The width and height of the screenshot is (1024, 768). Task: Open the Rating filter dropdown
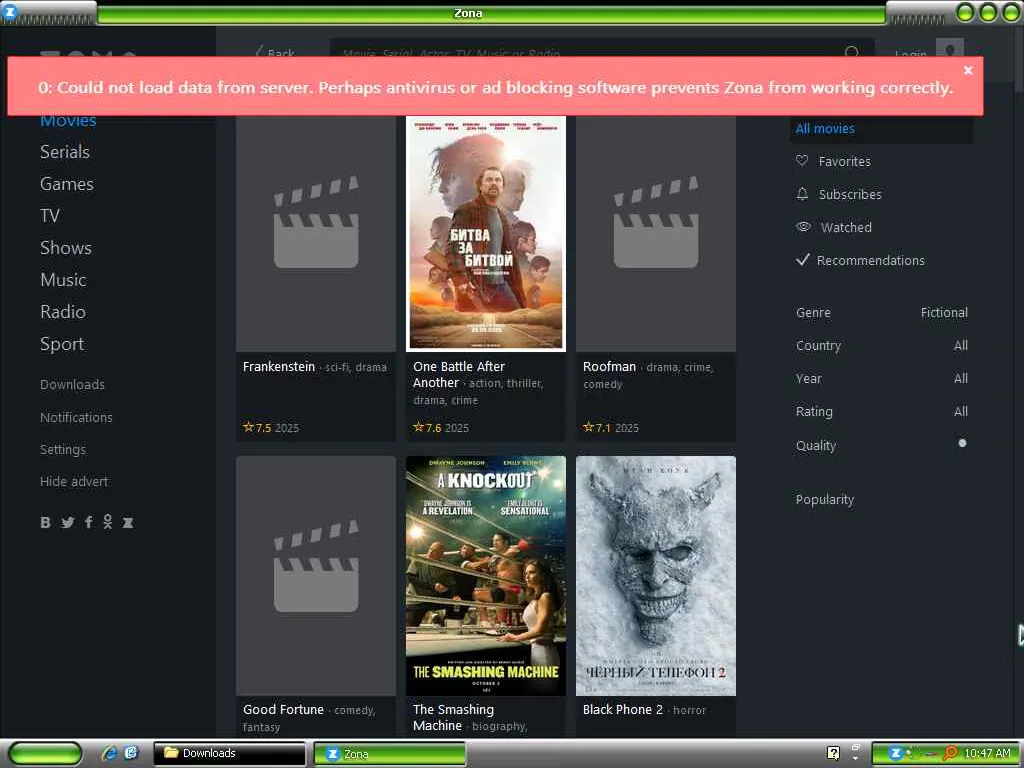point(882,411)
